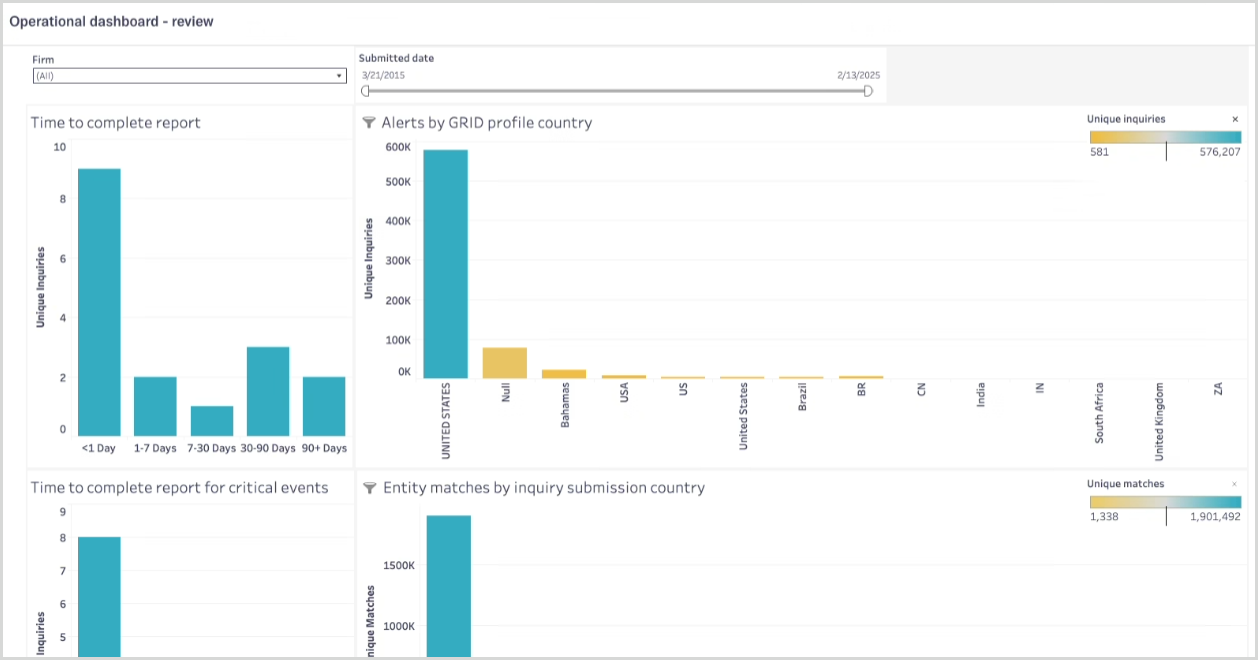Click the end date 2/13/2025 label
Image resolution: width=1258 pixels, height=660 pixels.
pos(858,75)
